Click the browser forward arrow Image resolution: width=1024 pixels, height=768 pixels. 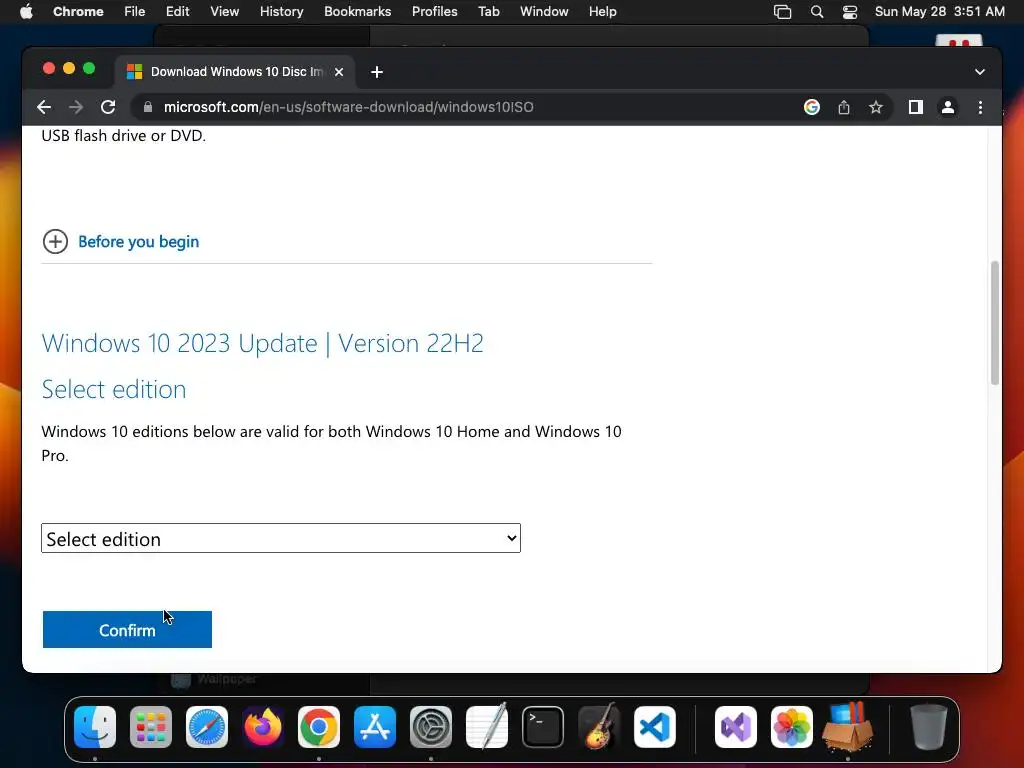76,107
